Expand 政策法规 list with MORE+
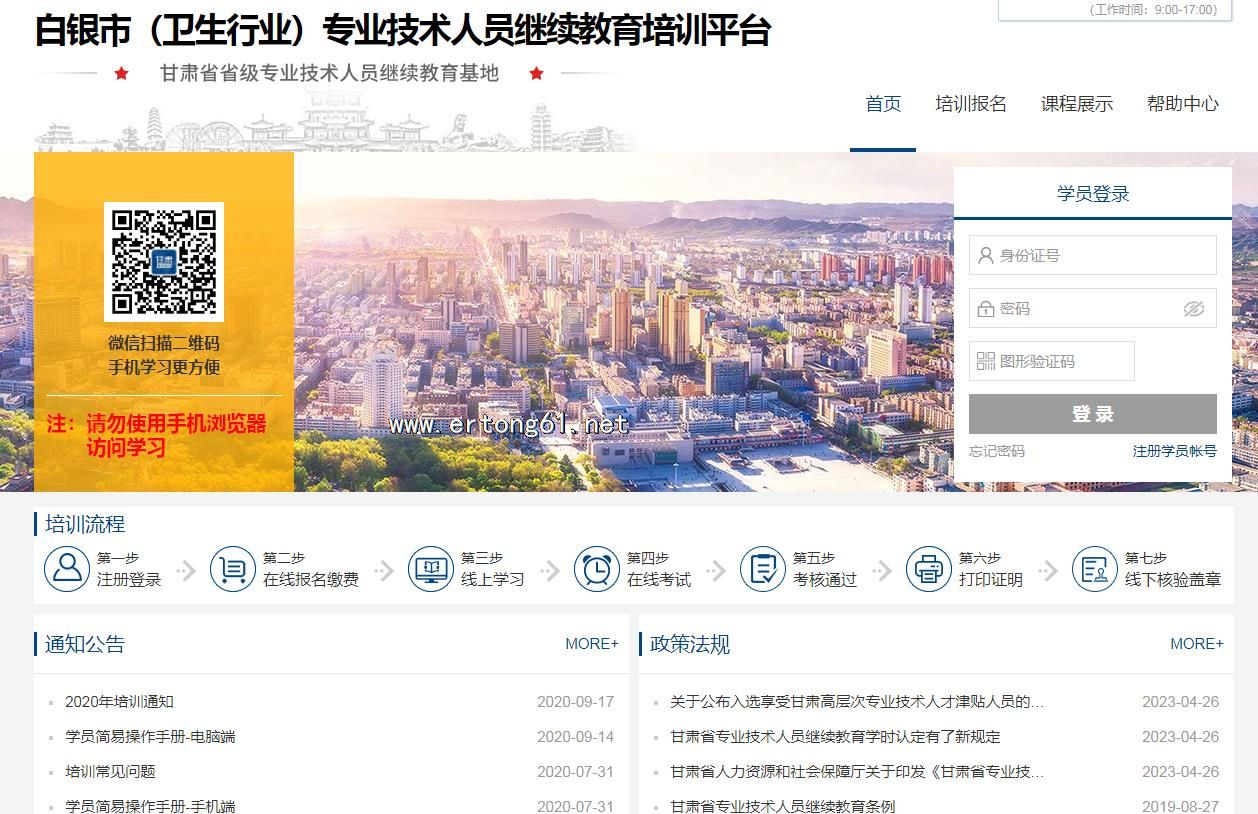The width and height of the screenshot is (1258, 814). click(x=1196, y=644)
